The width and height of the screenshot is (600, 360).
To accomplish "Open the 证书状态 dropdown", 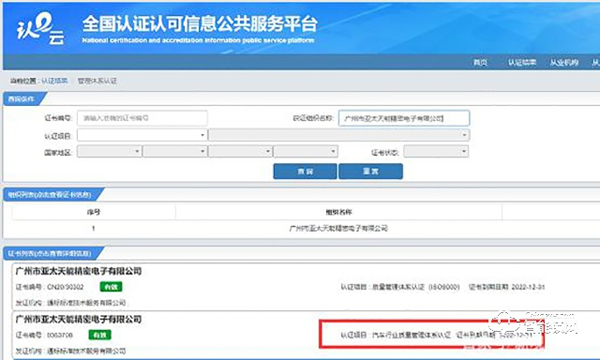I will (436, 151).
